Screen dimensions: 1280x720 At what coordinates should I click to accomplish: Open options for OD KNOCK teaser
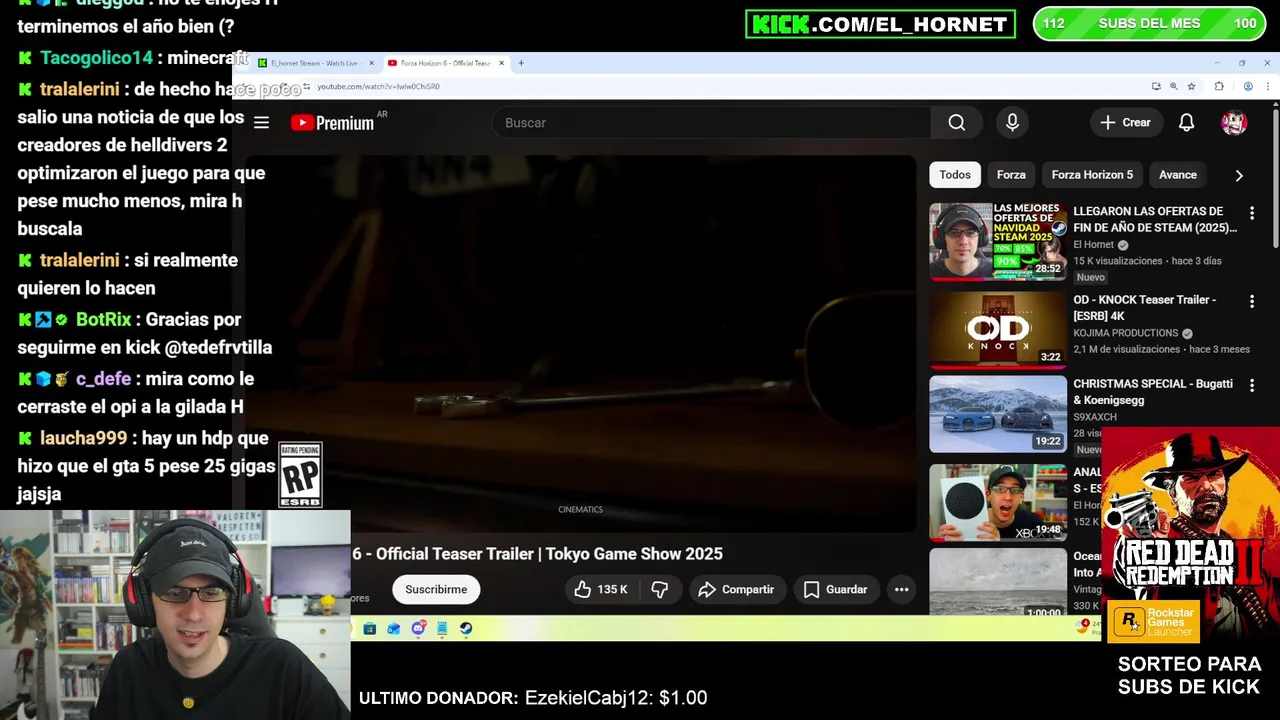click(x=1251, y=301)
